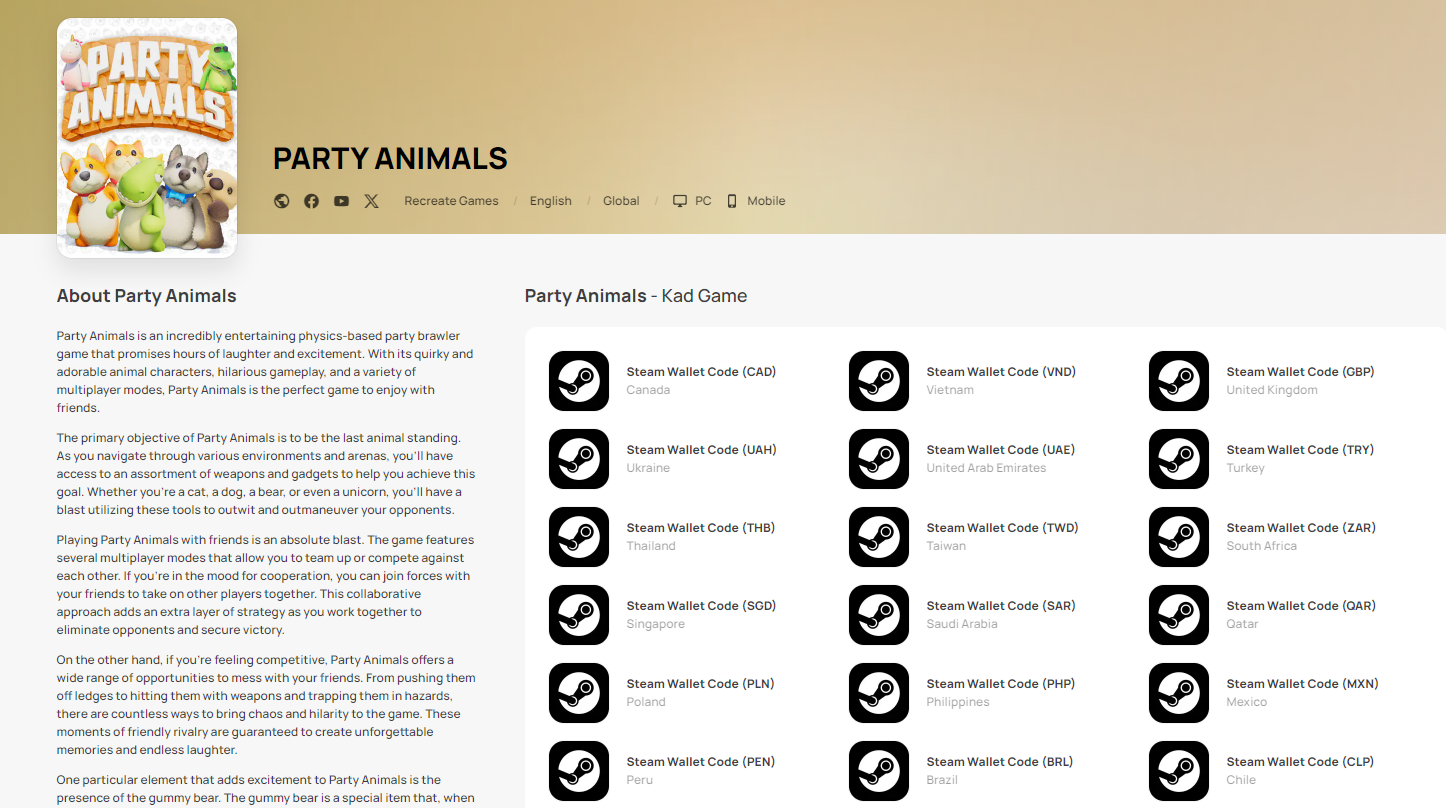This screenshot has width=1446, height=808.
Task: Click the Canada country label
Action: [x=648, y=390]
